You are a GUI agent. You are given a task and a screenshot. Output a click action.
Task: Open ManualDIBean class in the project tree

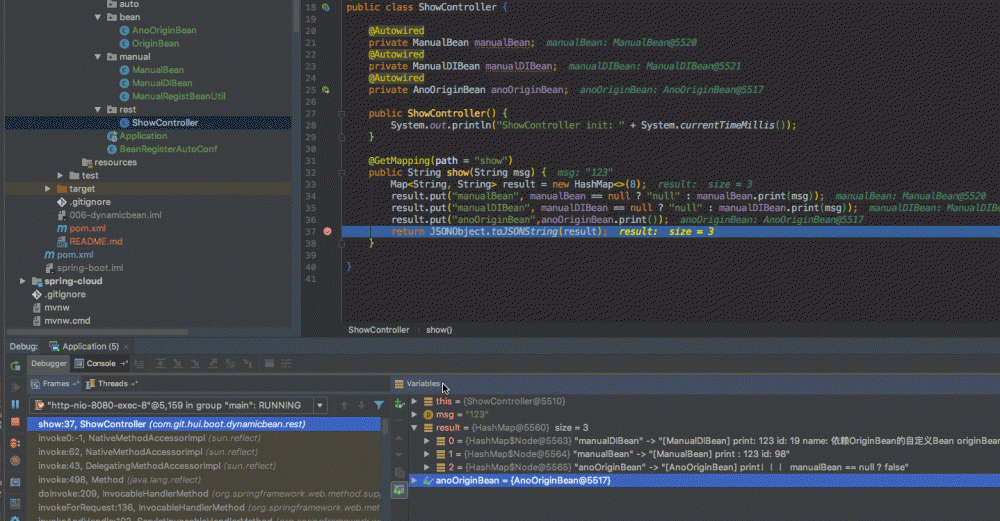[161, 83]
